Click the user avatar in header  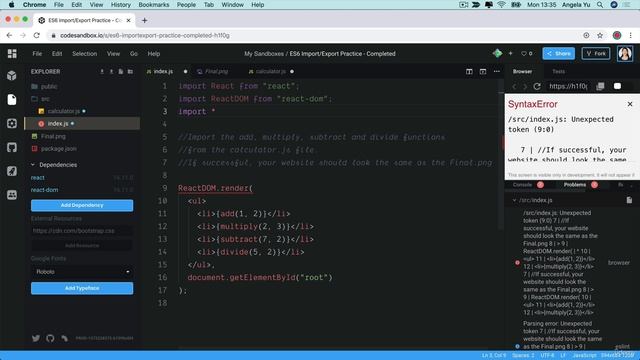[625, 53]
